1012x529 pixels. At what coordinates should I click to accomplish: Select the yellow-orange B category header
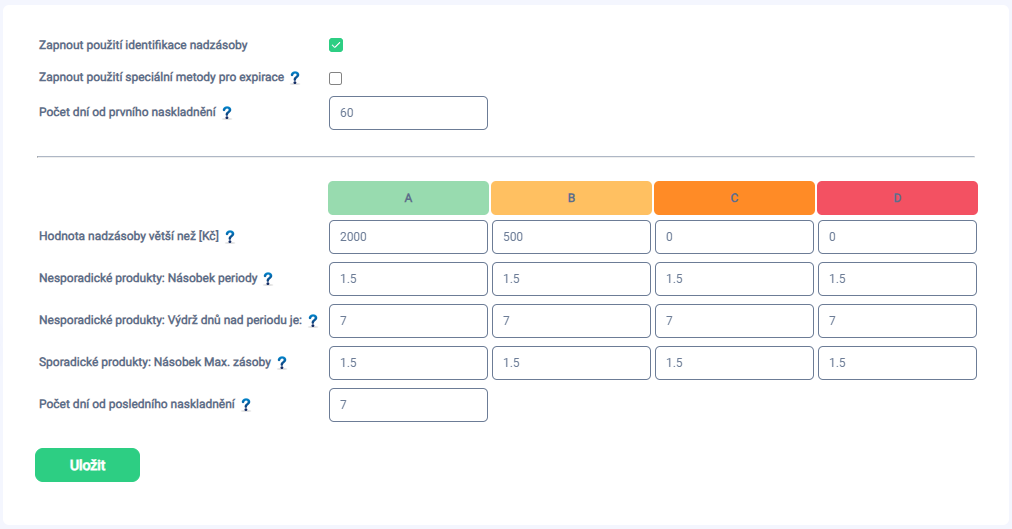tap(571, 198)
